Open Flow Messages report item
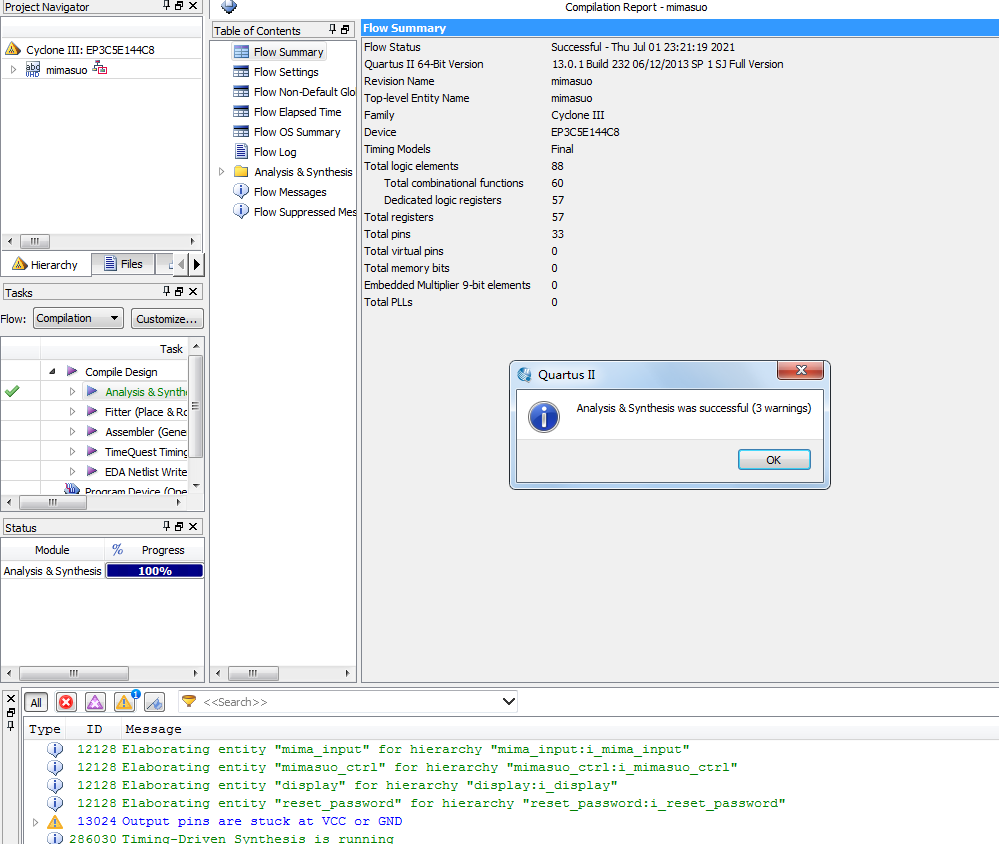This screenshot has height=844, width=999. (x=289, y=192)
